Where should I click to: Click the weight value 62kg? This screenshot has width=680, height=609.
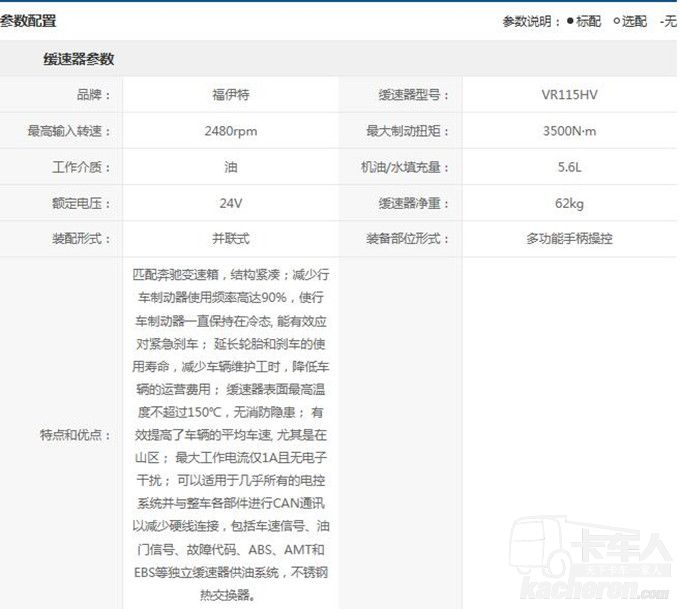coord(569,203)
